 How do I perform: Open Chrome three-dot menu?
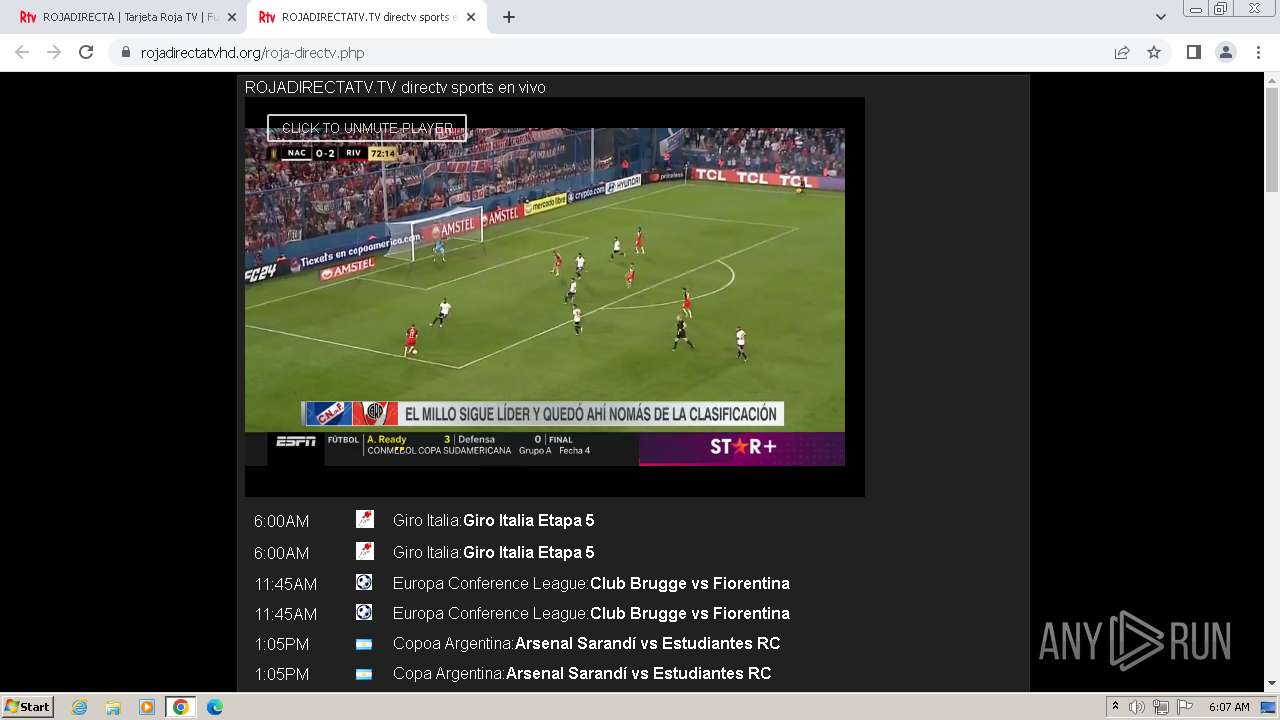[1258, 53]
